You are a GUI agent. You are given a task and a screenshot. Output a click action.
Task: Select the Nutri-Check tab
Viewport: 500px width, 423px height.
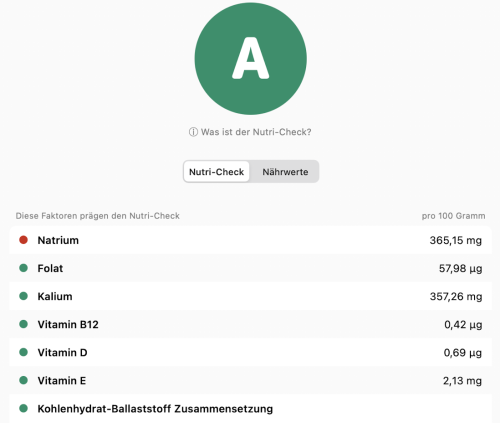pos(216,172)
